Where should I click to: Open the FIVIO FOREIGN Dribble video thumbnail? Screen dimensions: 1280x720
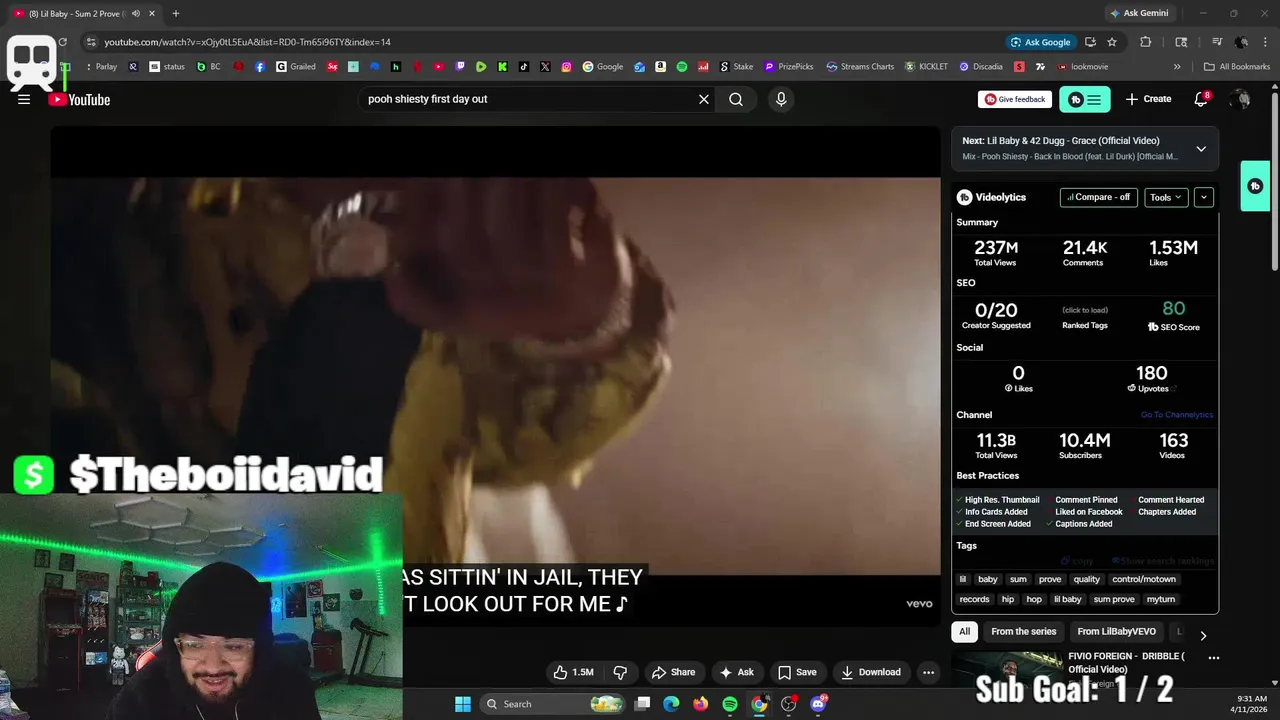(1008, 670)
